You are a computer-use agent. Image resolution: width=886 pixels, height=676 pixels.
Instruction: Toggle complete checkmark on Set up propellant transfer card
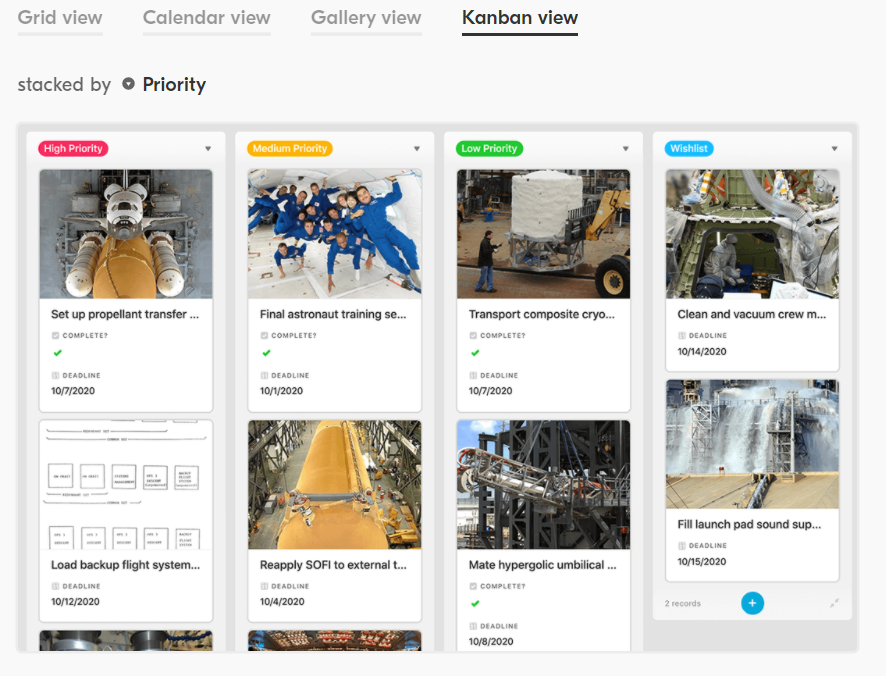pyautogui.click(x=56, y=353)
